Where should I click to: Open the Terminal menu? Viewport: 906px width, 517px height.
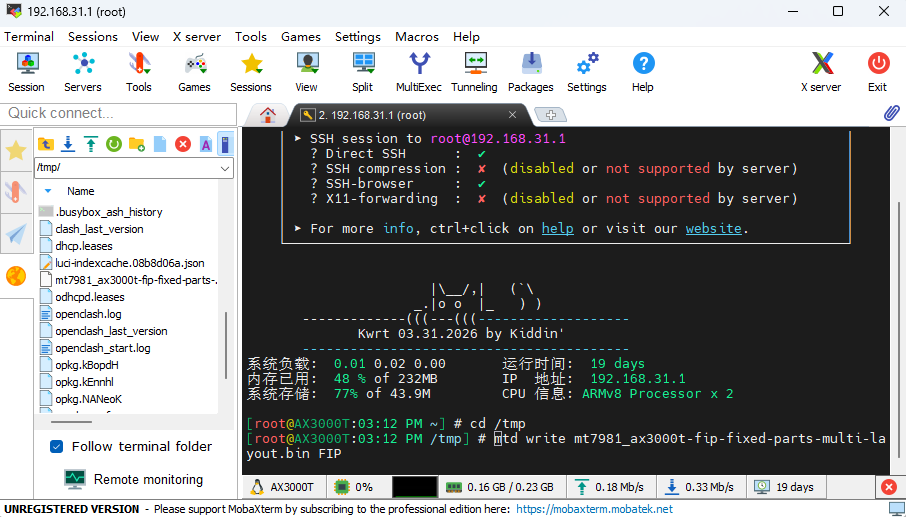tap(29, 37)
